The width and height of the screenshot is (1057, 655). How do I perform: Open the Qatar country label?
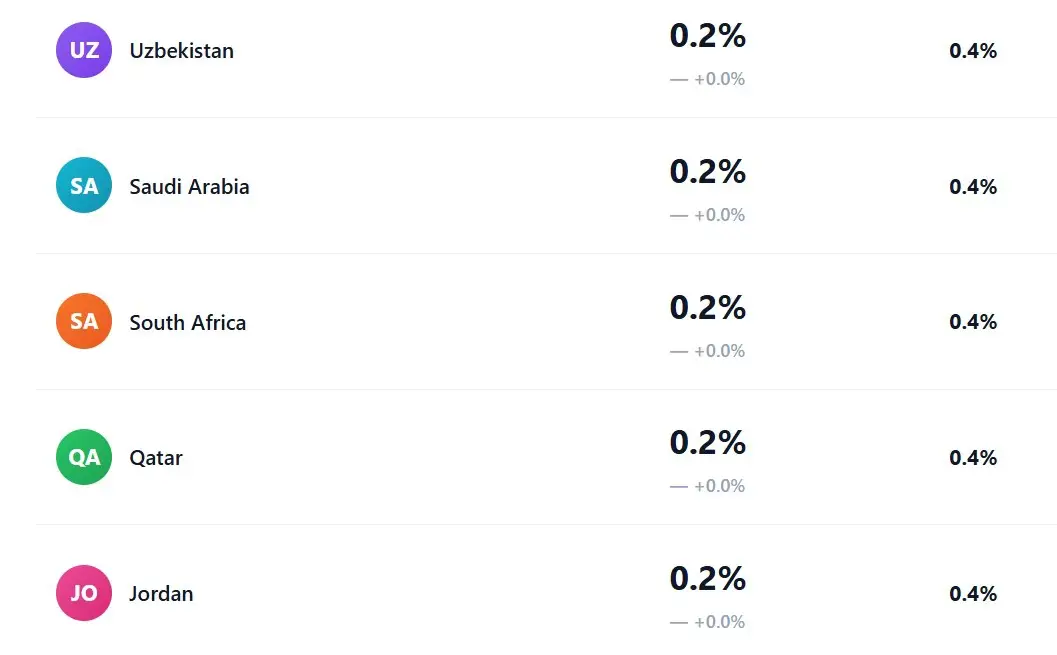click(156, 458)
